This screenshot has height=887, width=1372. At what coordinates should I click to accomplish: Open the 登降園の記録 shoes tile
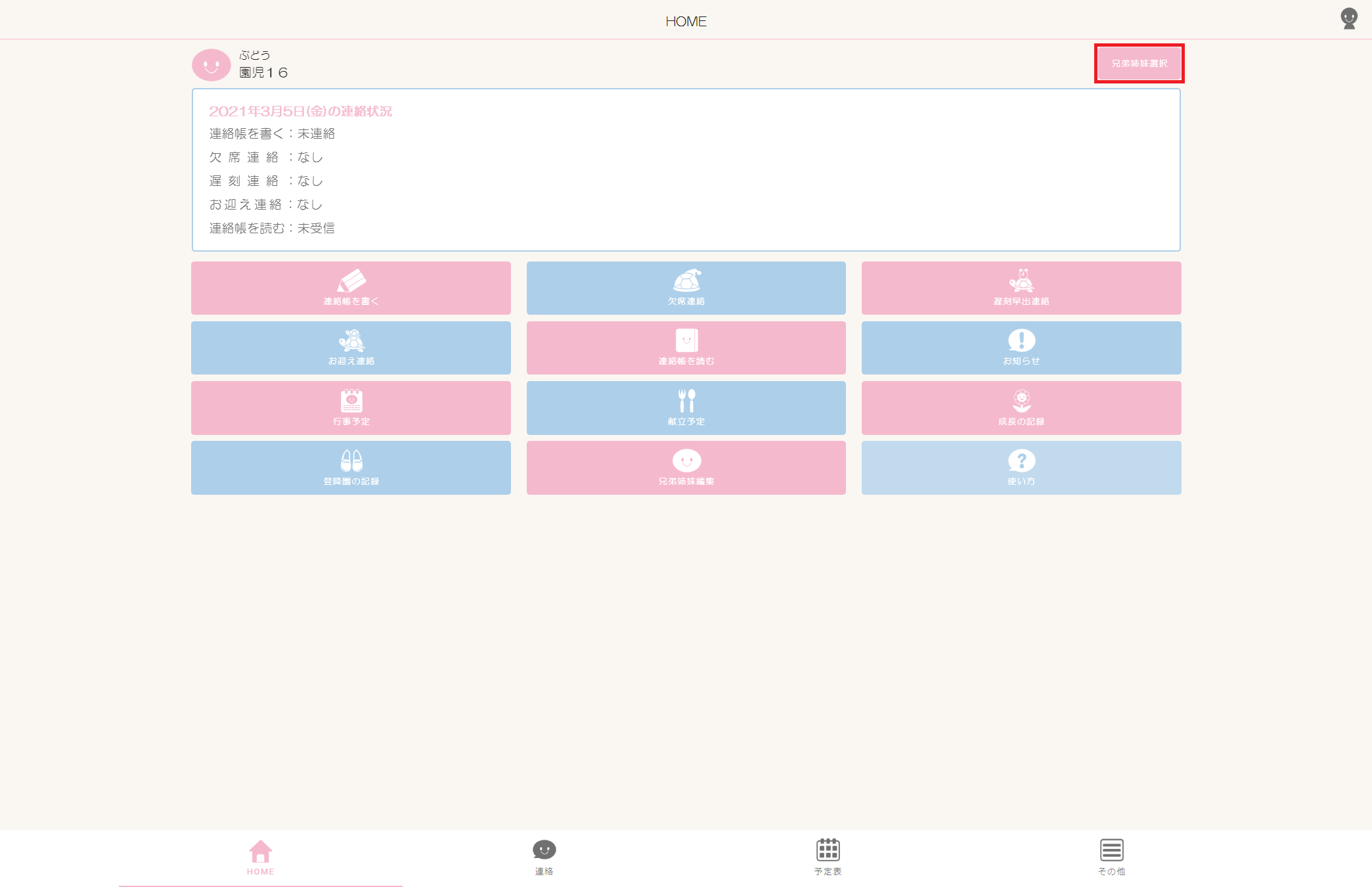click(351, 468)
